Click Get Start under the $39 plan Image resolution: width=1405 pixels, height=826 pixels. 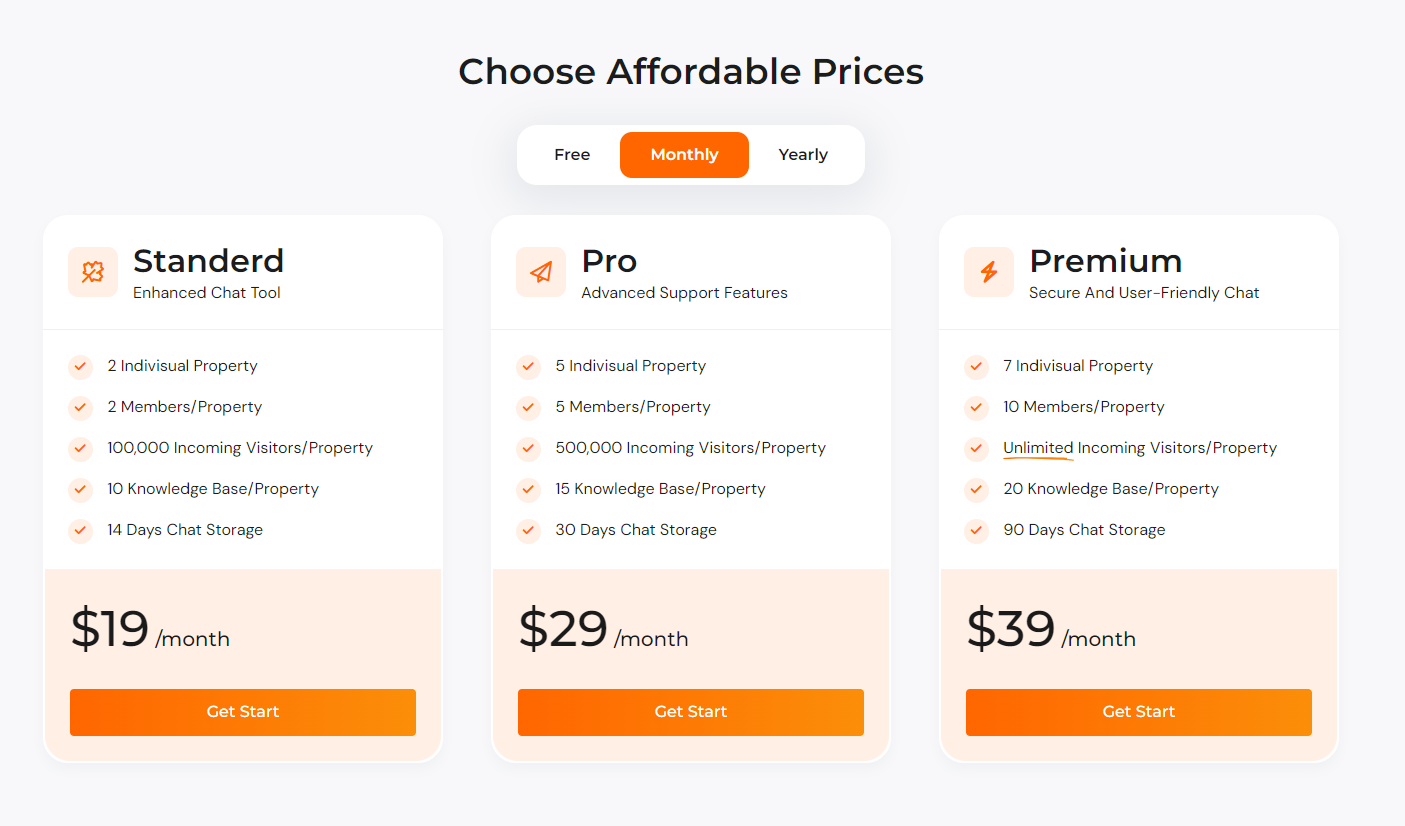pos(1139,712)
